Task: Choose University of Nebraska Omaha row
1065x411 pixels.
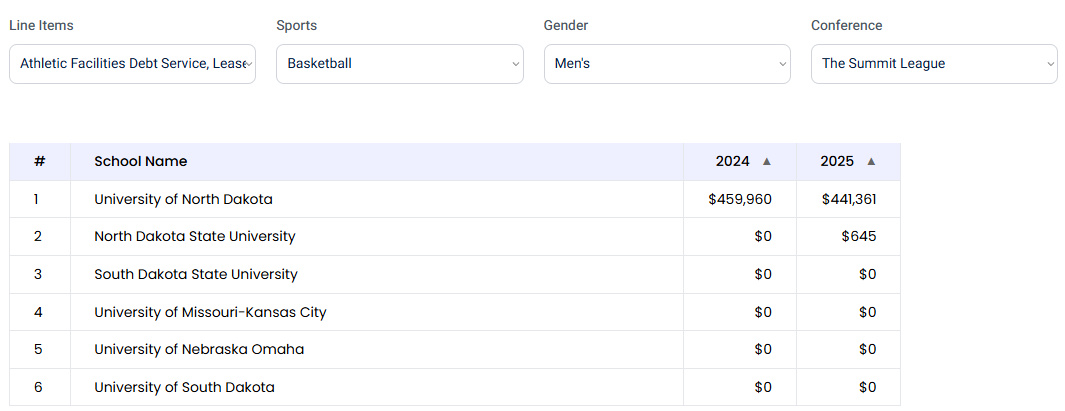Action: (199, 349)
